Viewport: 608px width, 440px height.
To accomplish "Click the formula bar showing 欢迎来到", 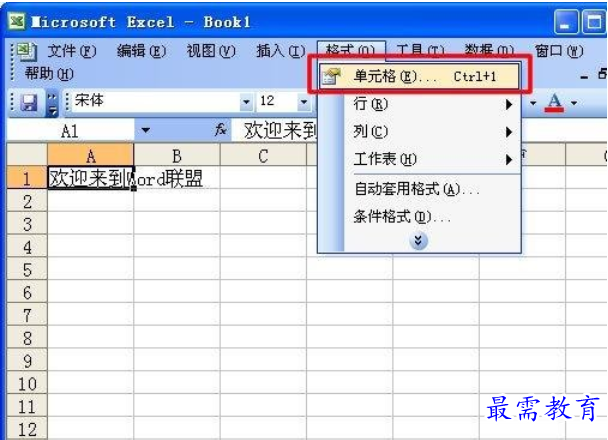I will [x=275, y=130].
